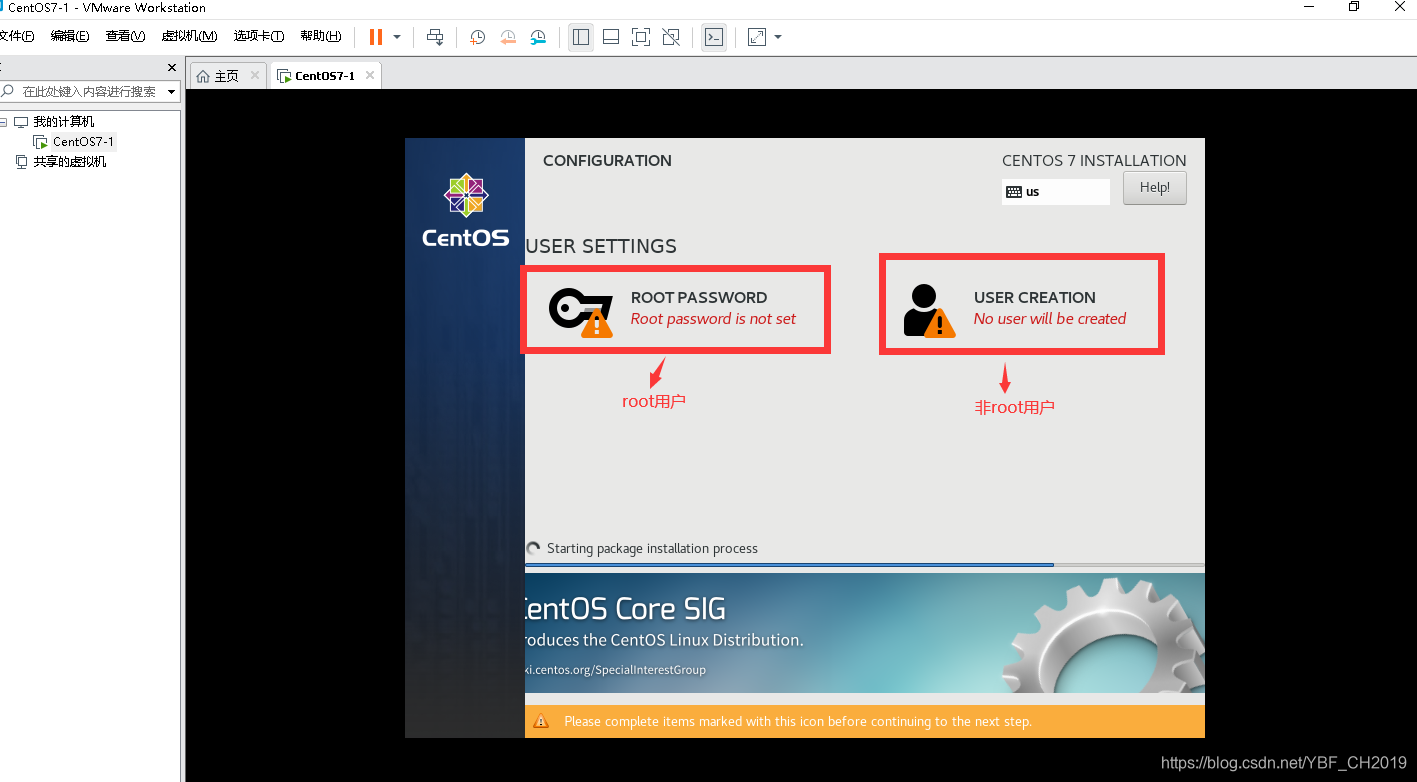Open the 查看(V) menu
The width and height of the screenshot is (1417, 782).
point(125,36)
